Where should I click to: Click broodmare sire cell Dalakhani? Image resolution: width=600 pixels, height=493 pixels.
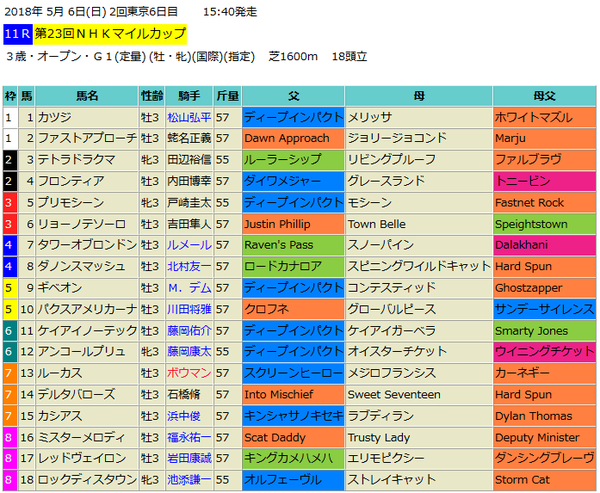545,245
